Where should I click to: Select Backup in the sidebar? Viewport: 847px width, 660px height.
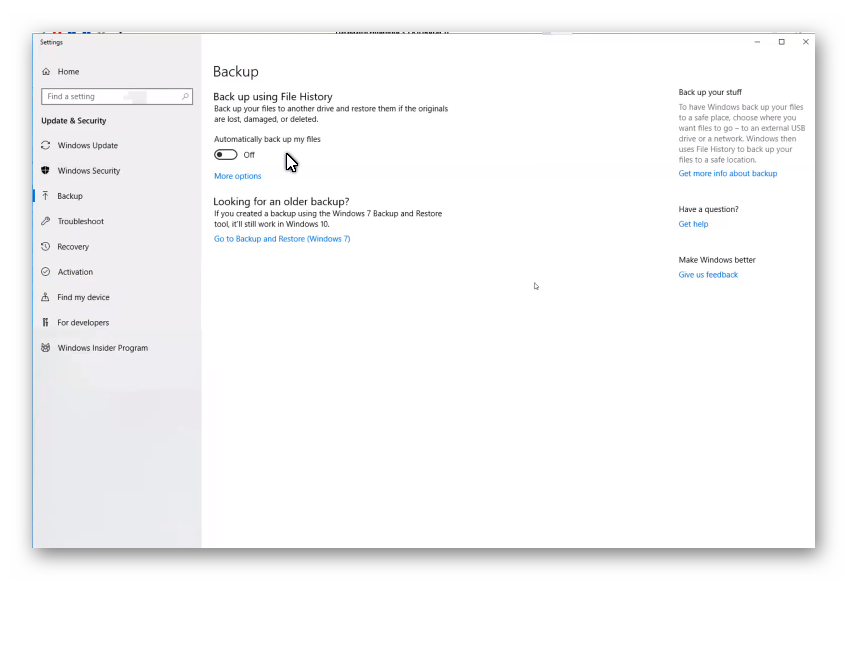(x=70, y=196)
